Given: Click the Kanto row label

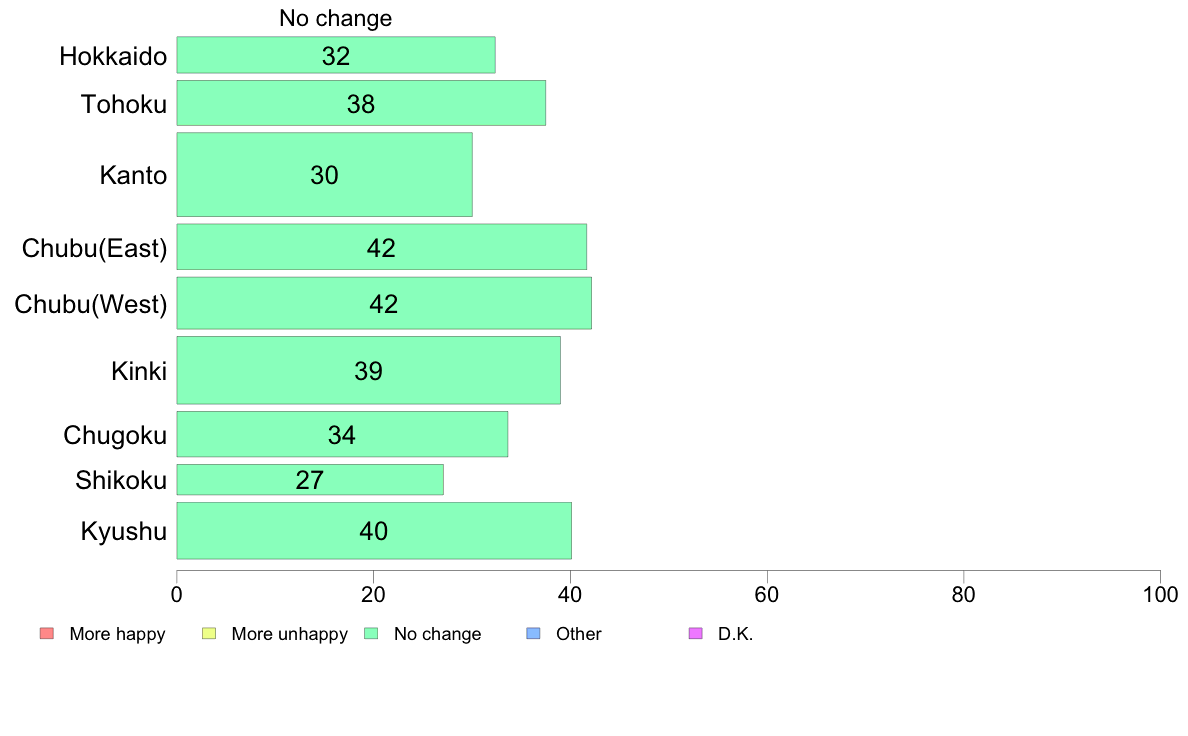Looking at the screenshot, I should tap(133, 175).
